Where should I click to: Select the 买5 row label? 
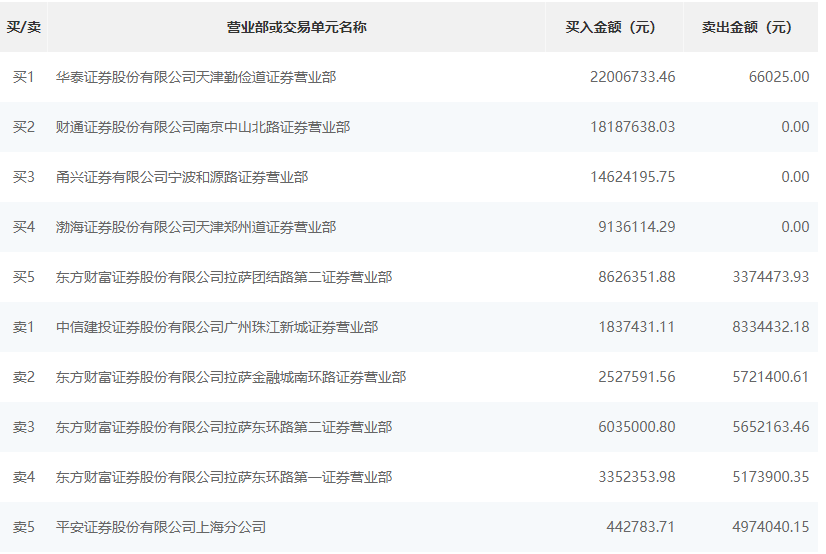pyautogui.click(x=24, y=277)
